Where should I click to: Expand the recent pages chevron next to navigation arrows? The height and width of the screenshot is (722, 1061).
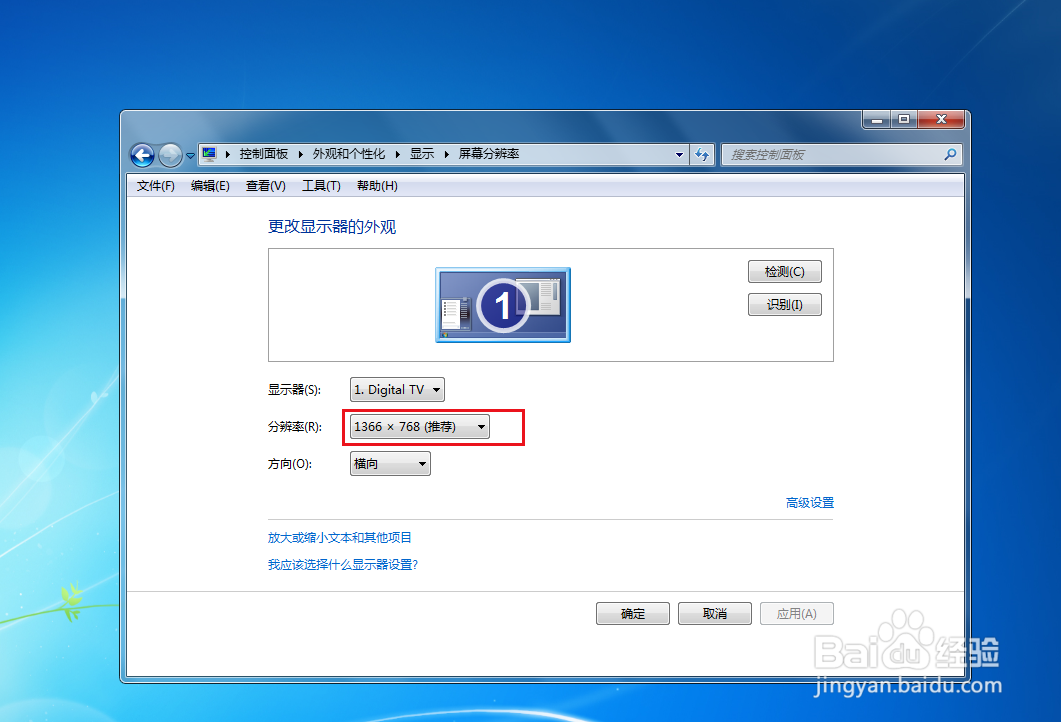(x=188, y=155)
